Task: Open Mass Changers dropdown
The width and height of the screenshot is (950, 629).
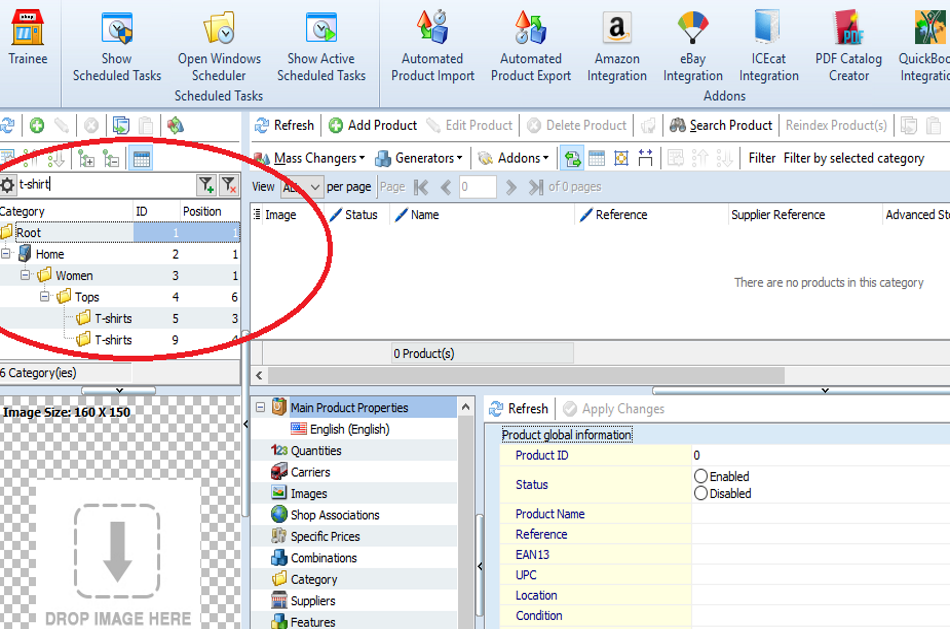Action: click(x=310, y=158)
